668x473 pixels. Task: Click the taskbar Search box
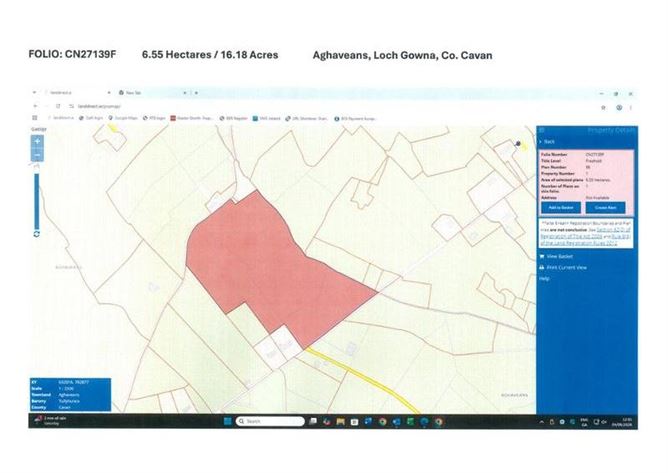[270, 421]
